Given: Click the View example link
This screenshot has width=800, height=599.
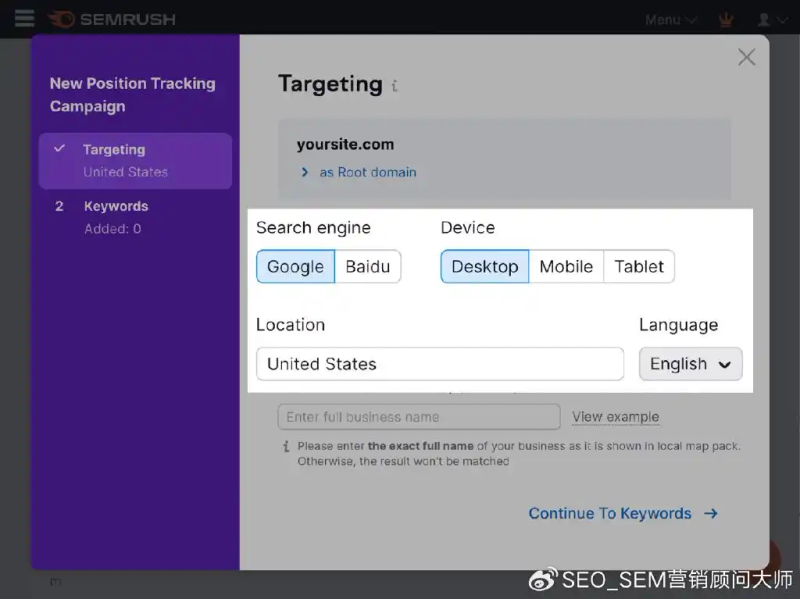Looking at the screenshot, I should [x=615, y=417].
